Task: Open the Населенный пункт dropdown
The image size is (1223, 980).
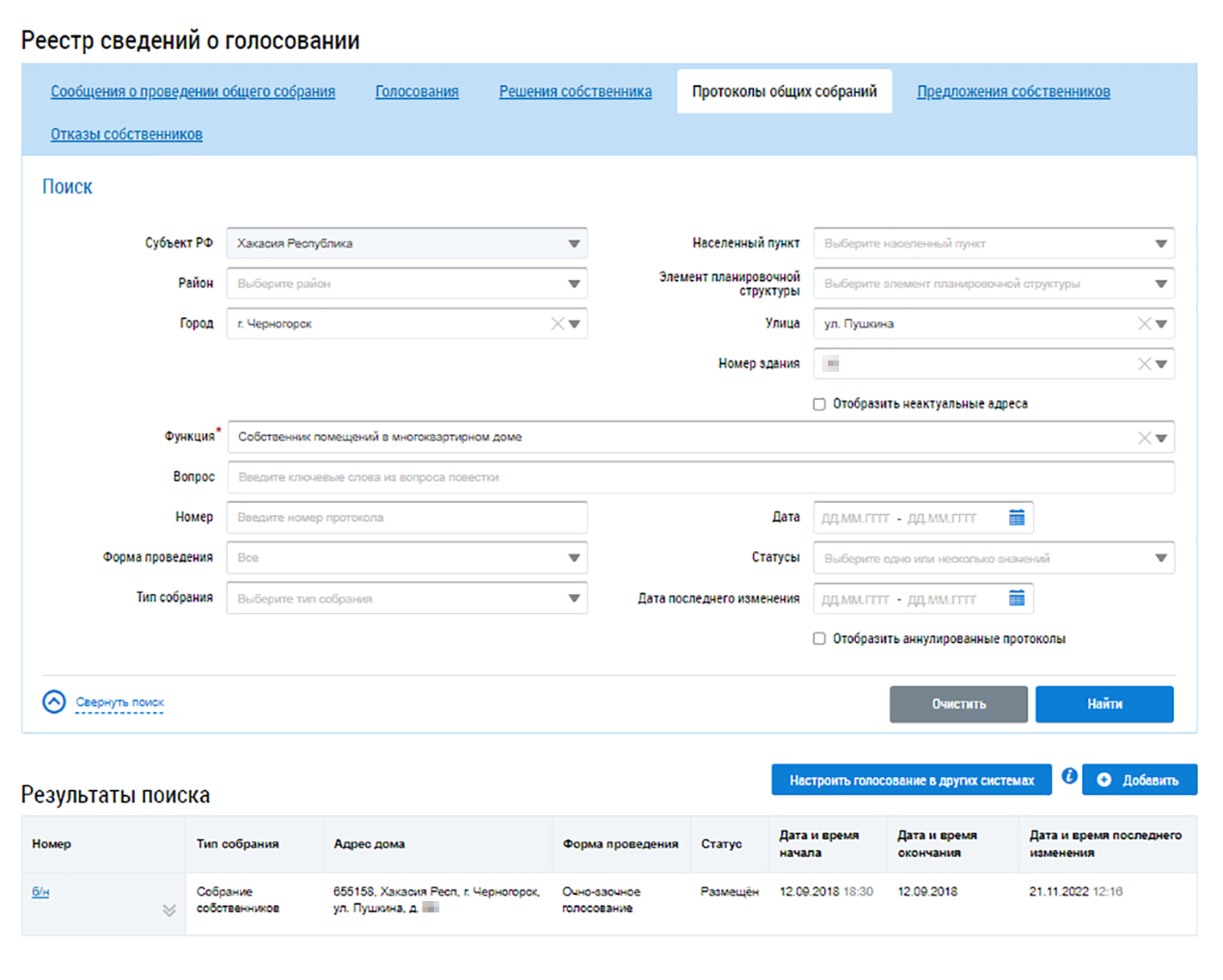Action: point(994,243)
